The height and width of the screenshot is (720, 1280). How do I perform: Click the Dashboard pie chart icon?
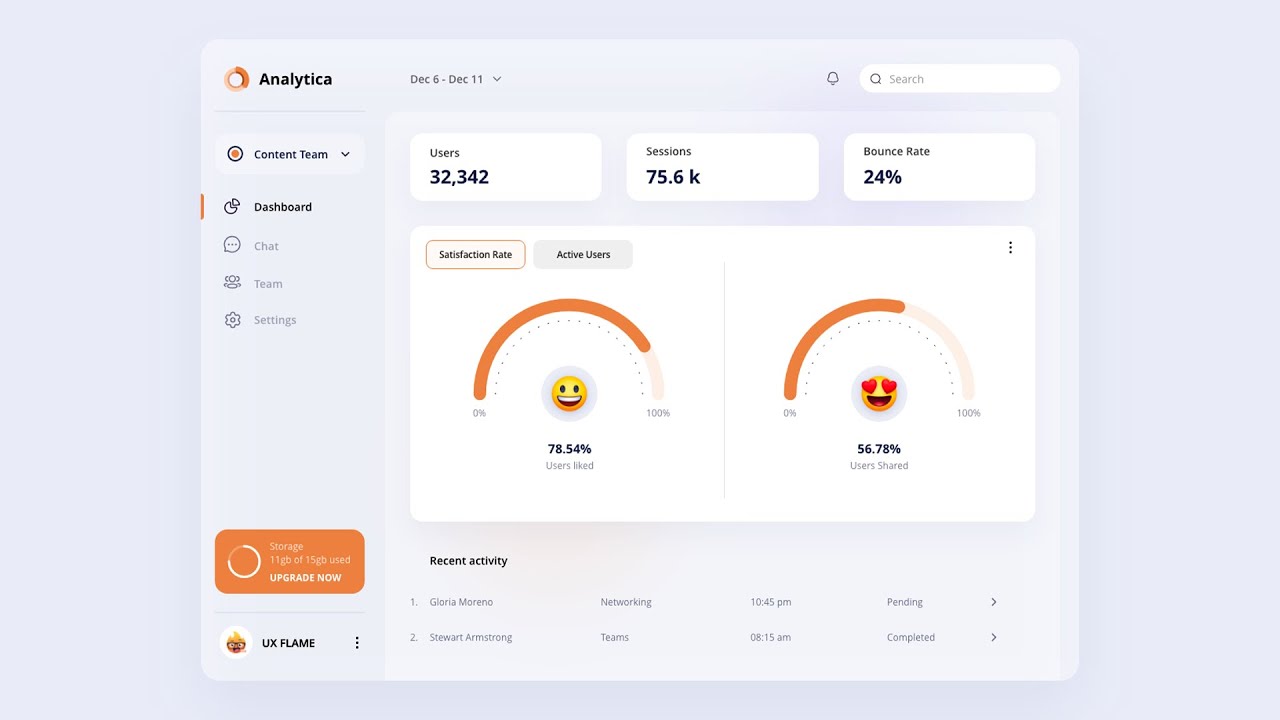(232, 206)
